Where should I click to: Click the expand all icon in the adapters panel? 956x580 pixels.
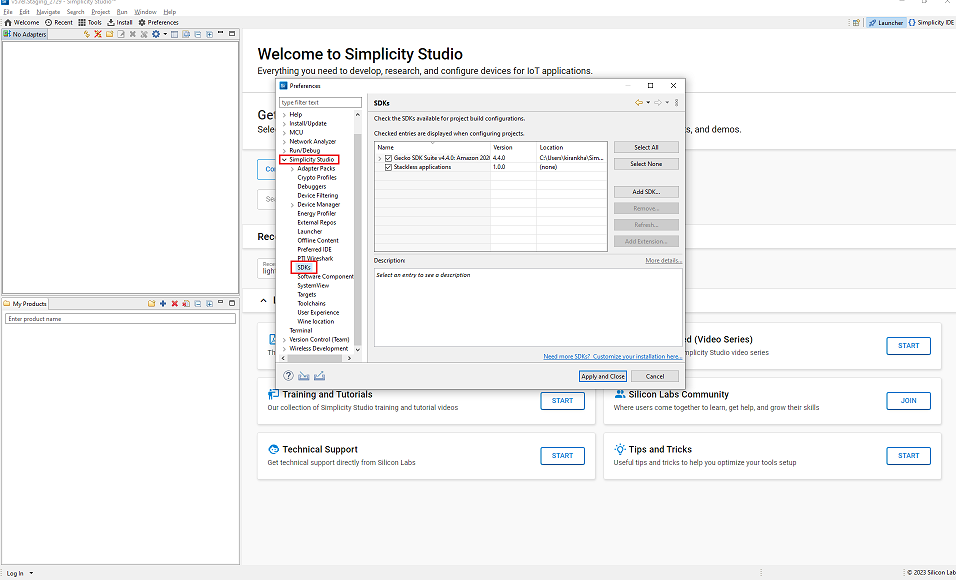pos(209,34)
